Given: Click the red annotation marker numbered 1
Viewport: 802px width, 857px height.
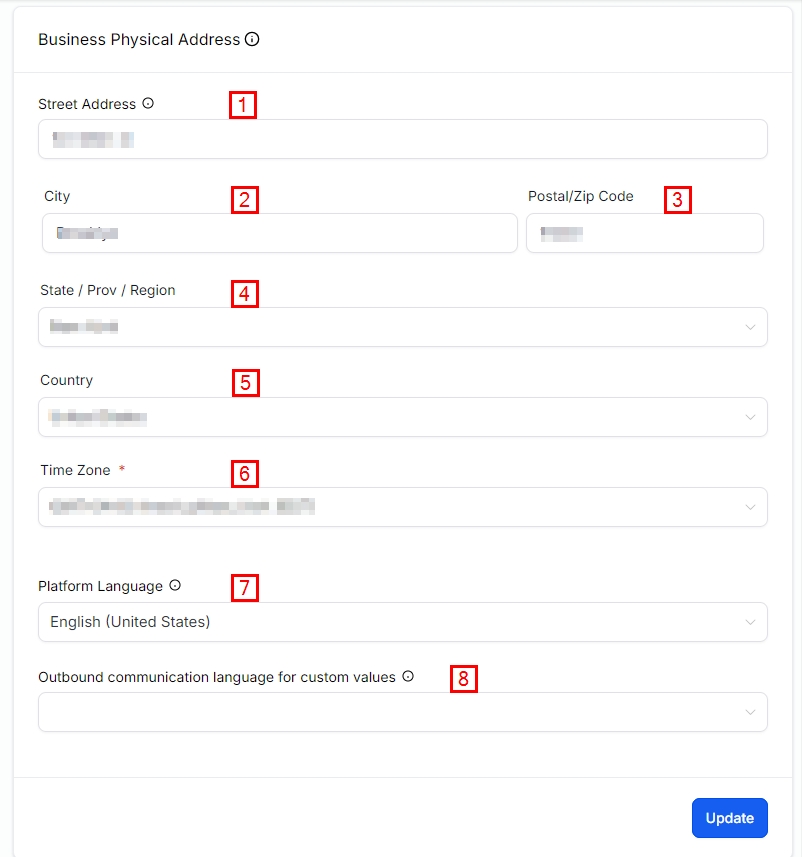Looking at the screenshot, I should (x=243, y=105).
